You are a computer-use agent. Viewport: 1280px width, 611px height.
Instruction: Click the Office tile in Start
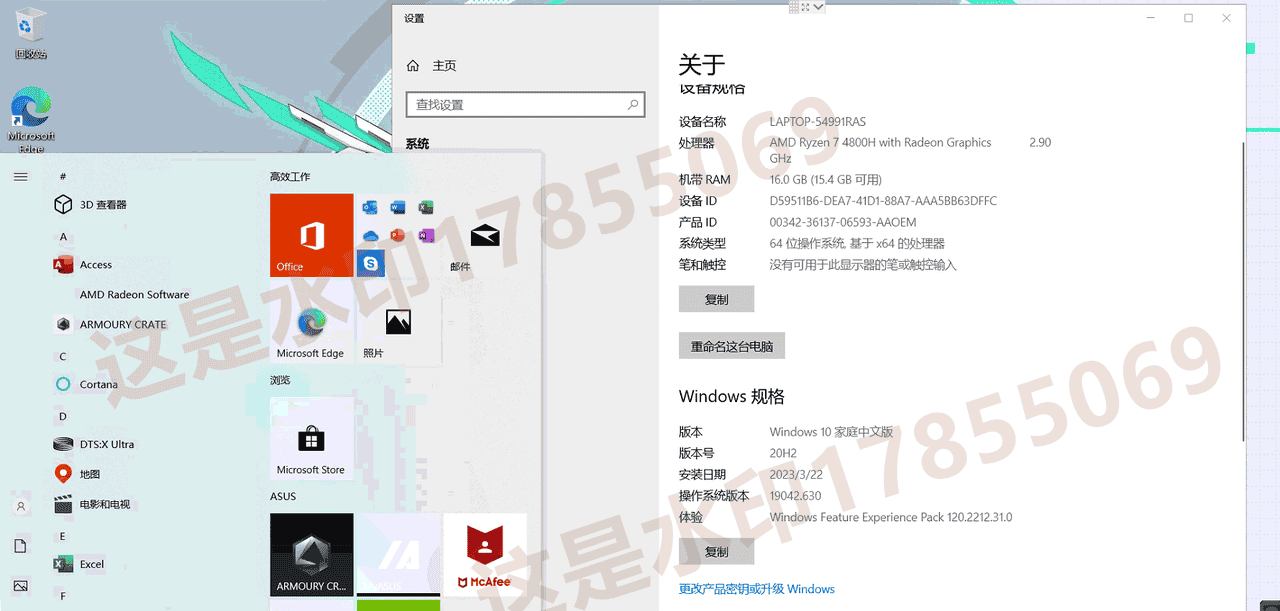[312, 236]
